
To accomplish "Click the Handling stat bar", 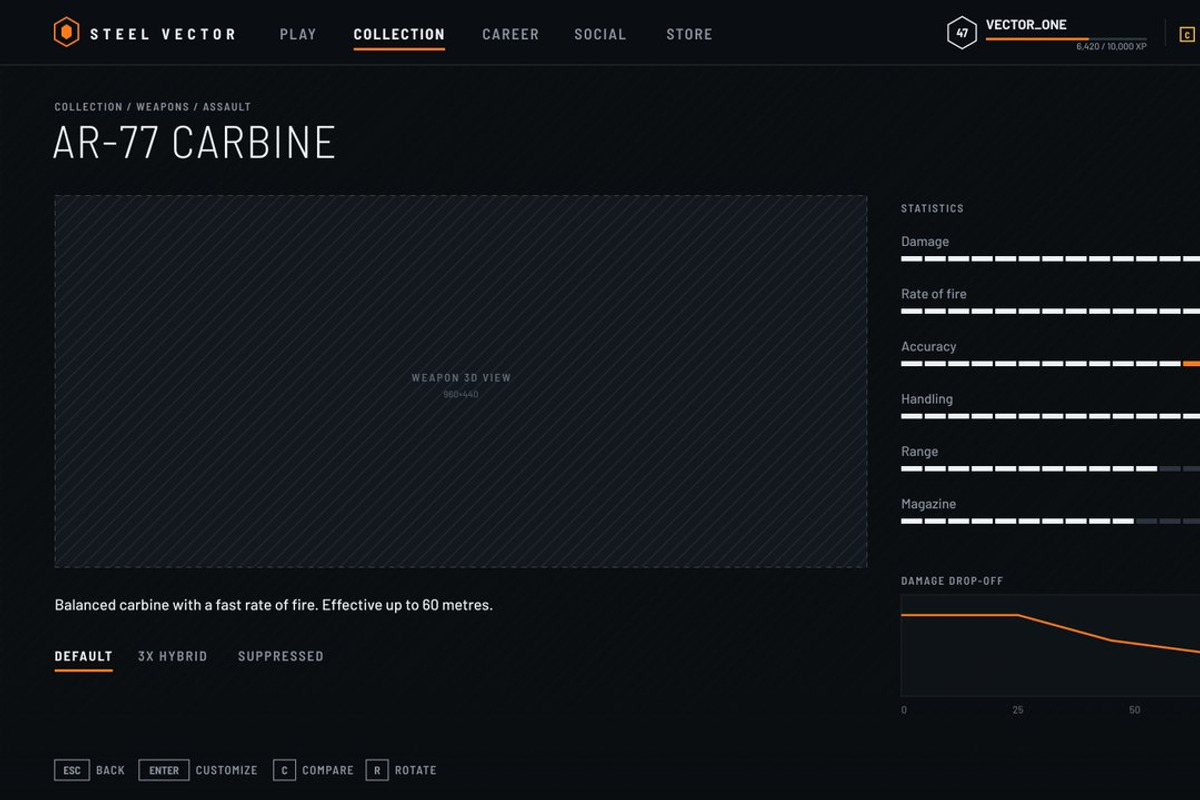I will tap(1050, 416).
